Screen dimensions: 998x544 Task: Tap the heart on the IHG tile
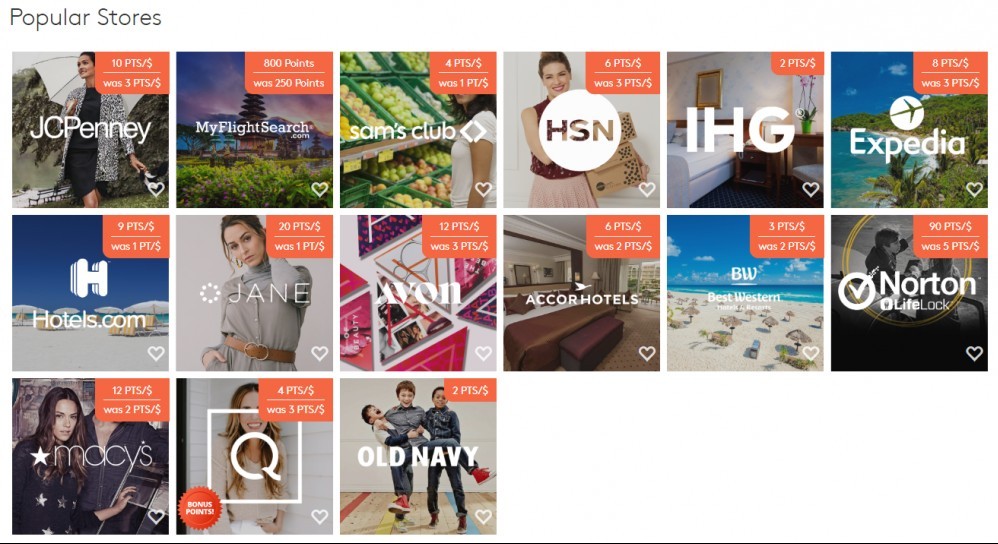pos(810,189)
